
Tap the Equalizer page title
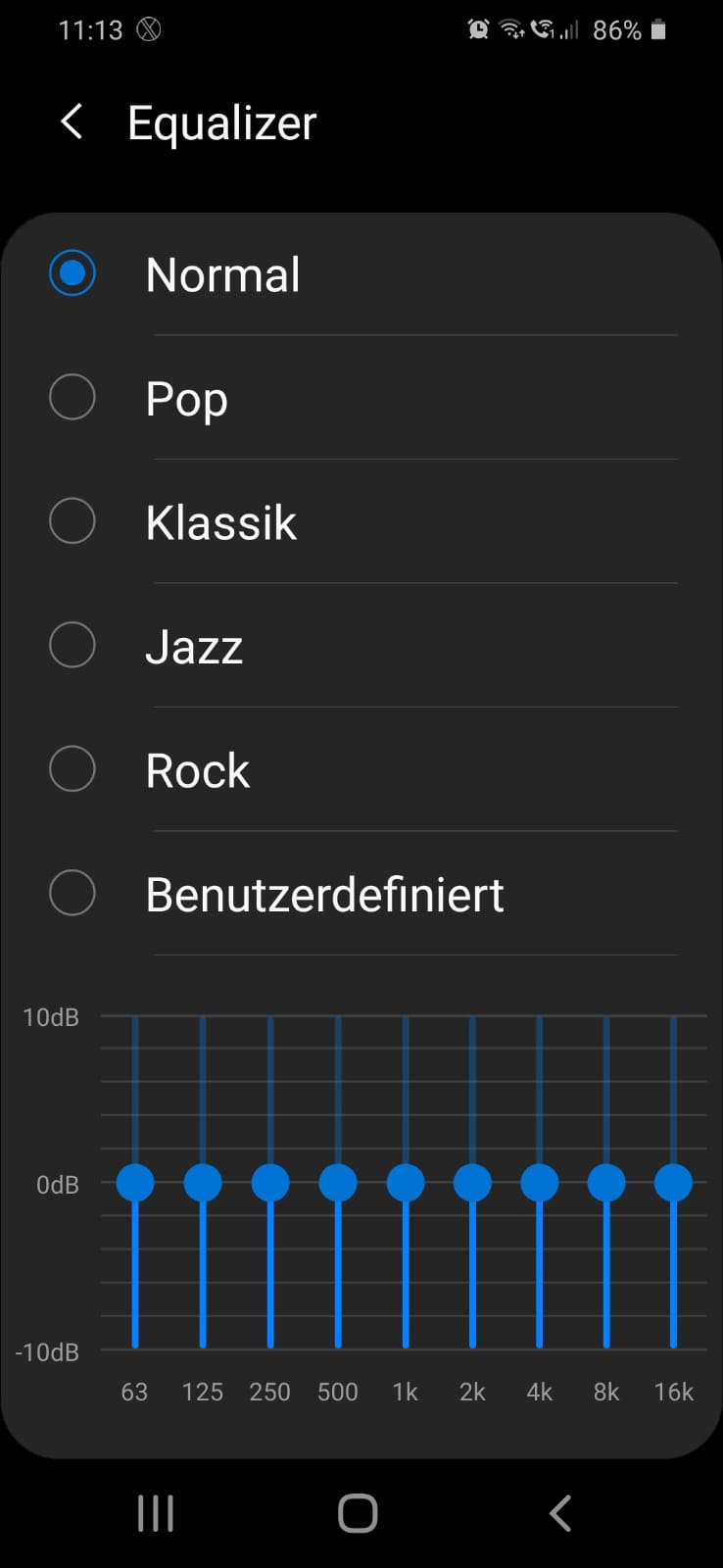222,123
